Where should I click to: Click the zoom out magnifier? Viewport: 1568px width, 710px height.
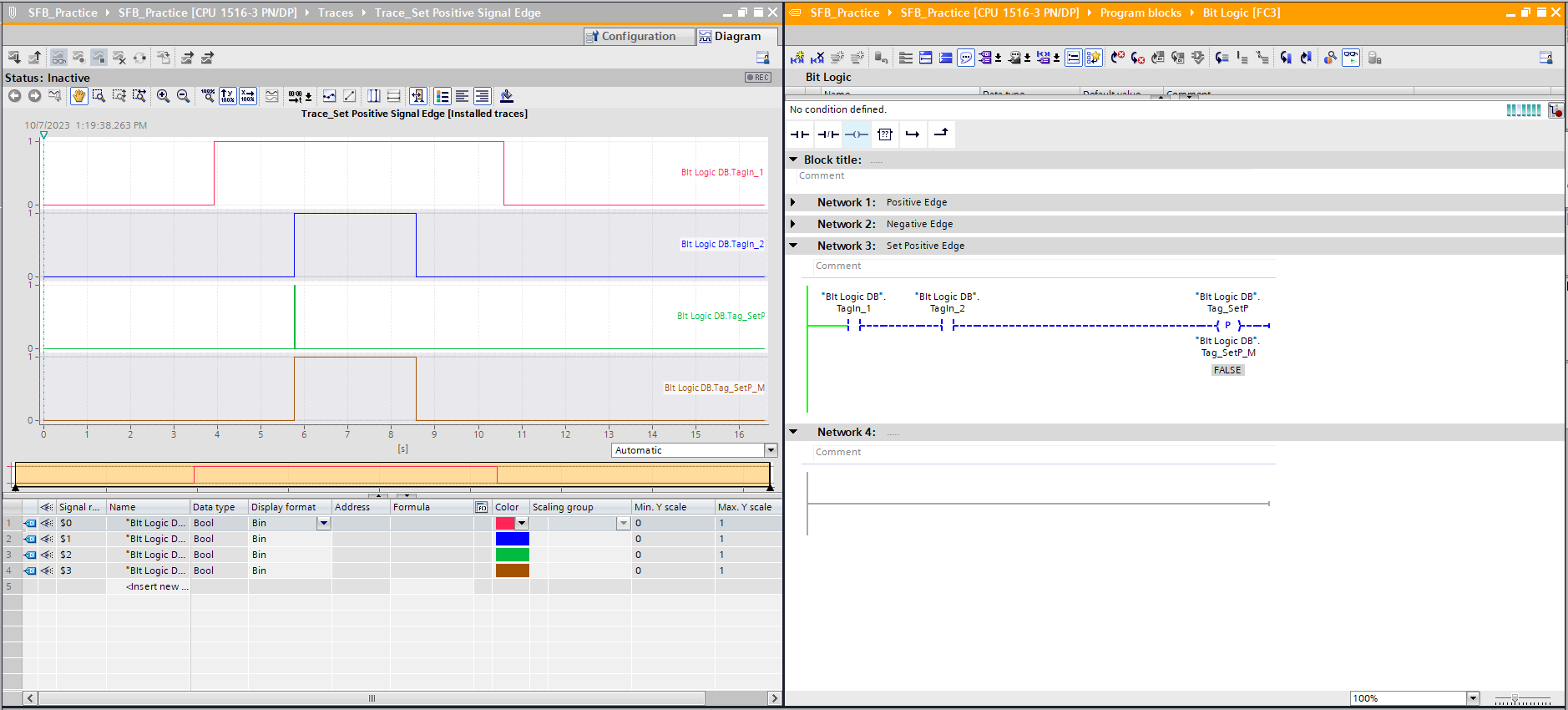(x=183, y=96)
